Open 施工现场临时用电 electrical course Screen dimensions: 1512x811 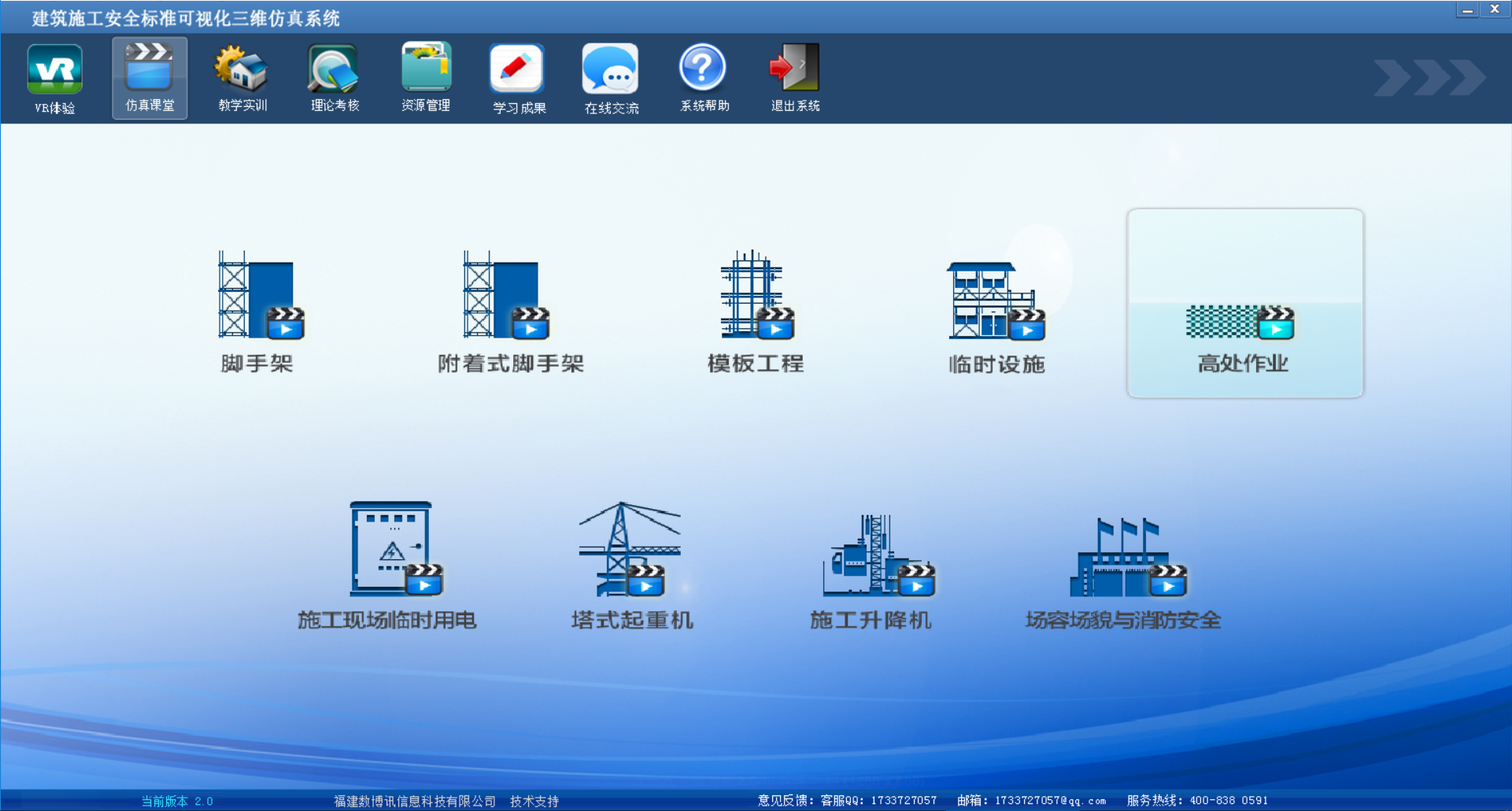pyautogui.click(x=391, y=563)
